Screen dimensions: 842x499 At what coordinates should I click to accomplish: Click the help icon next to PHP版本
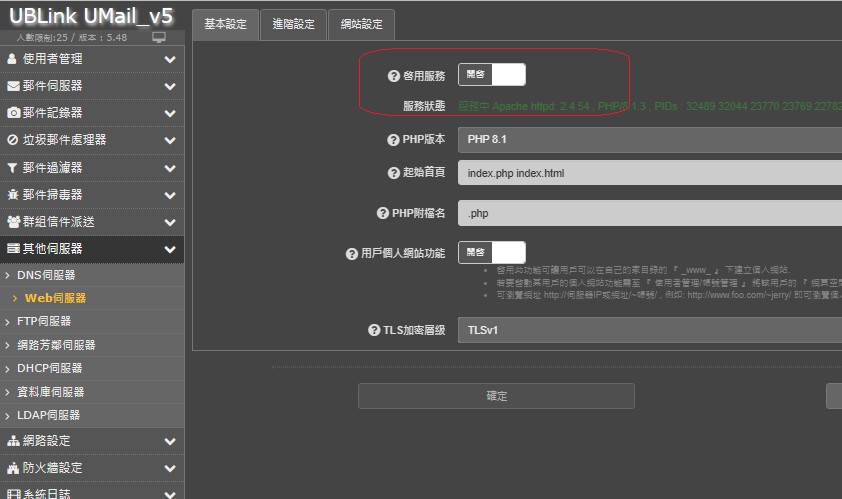pyautogui.click(x=394, y=140)
